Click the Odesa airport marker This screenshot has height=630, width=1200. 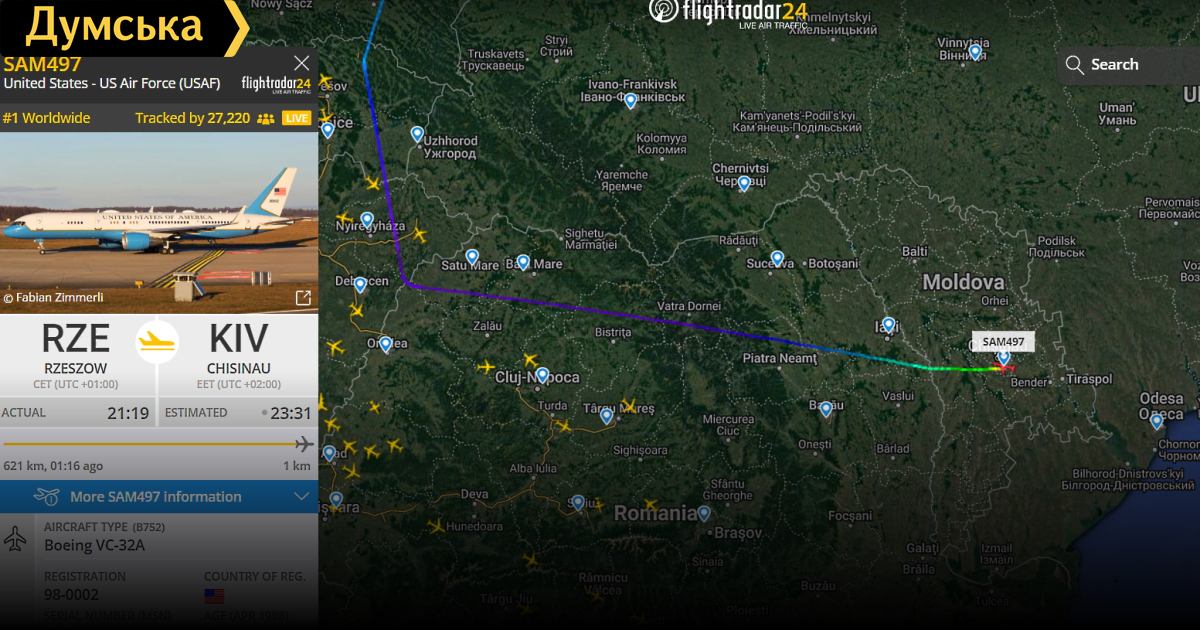click(x=1156, y=422)
